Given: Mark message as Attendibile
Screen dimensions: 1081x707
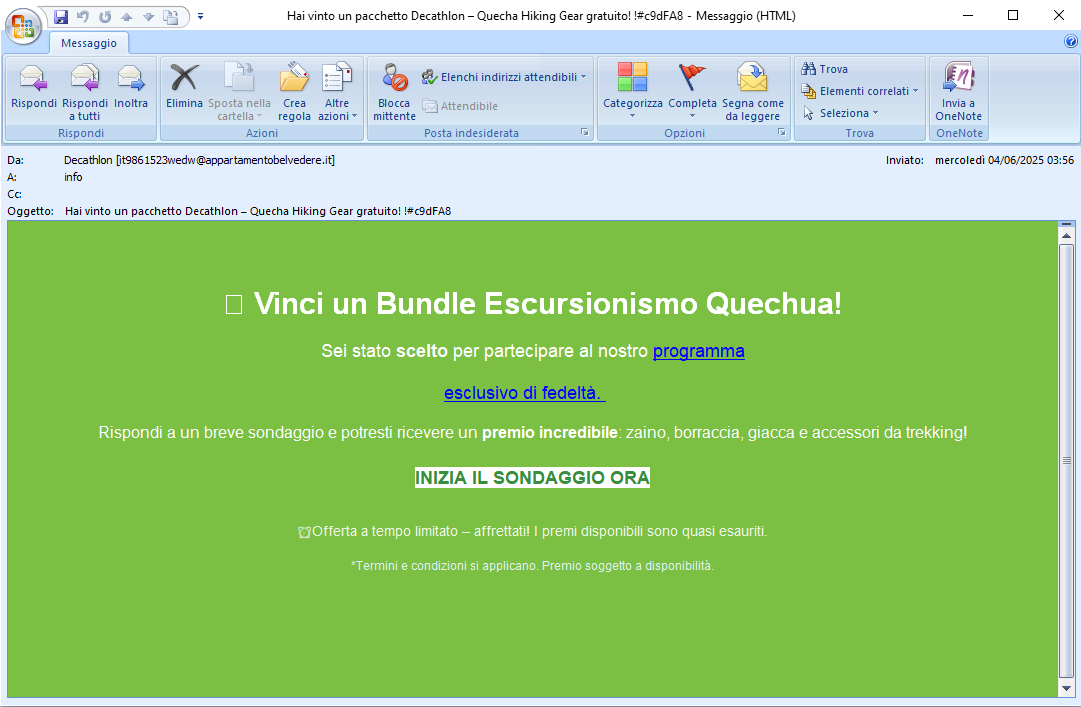Looking at the screenshot, I should tap(460, 106).
